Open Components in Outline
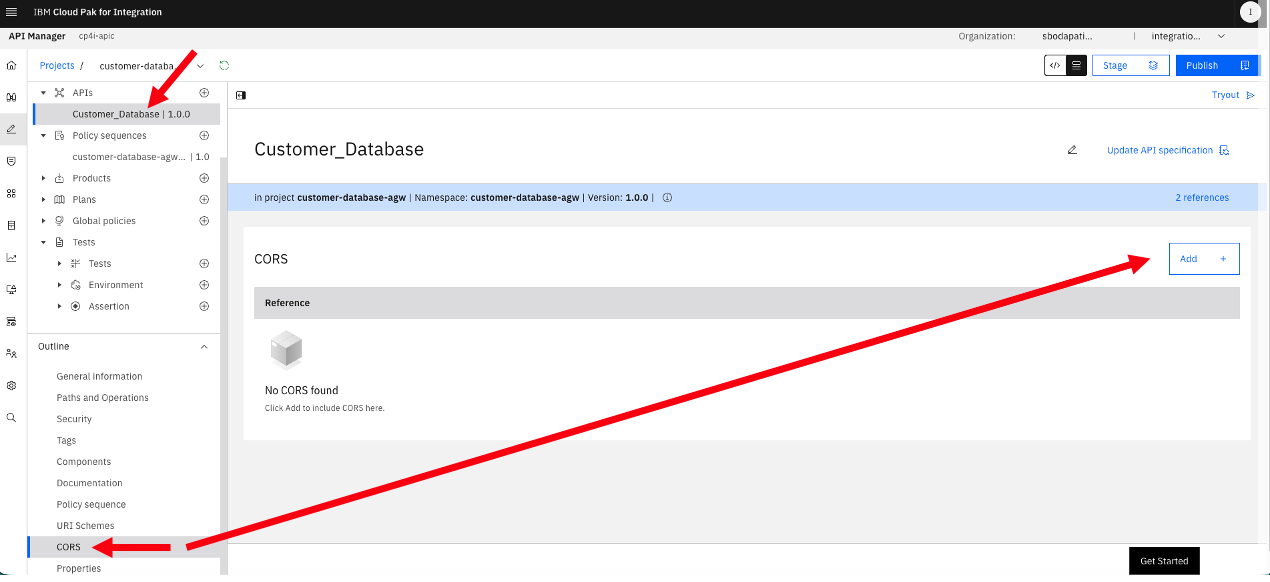This screenshot has height=582, width=1270. [x=84, y=462]
